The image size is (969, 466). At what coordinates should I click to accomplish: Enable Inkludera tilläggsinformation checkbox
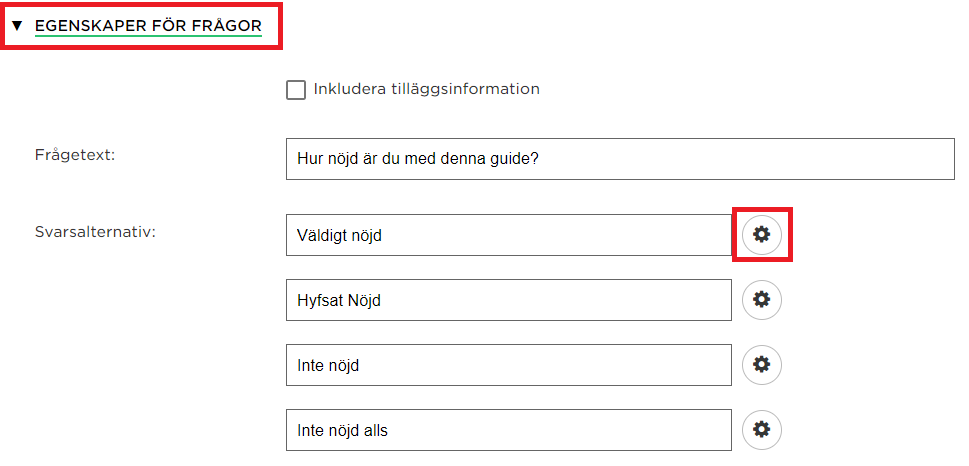(x=296, y=90)
